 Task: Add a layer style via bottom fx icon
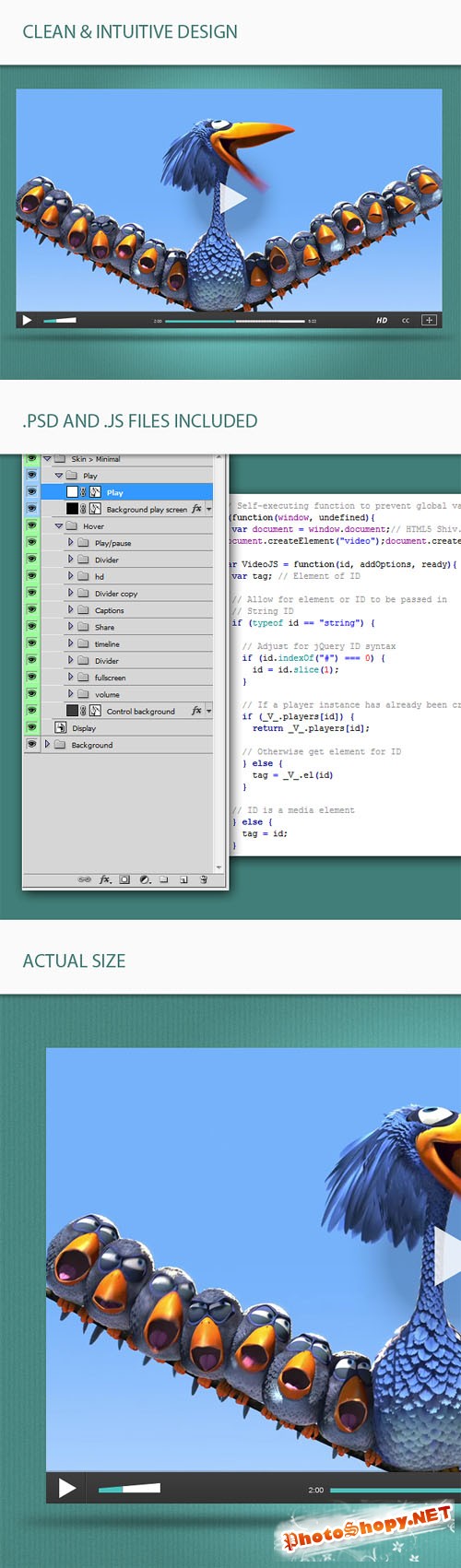click(105, 879)
